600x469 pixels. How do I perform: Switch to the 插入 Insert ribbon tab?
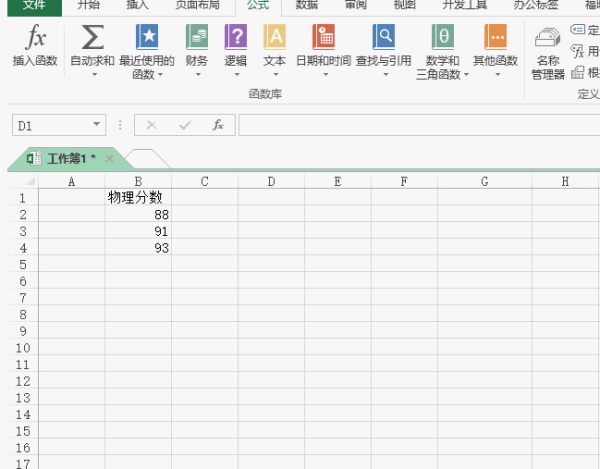click(137, 5)
